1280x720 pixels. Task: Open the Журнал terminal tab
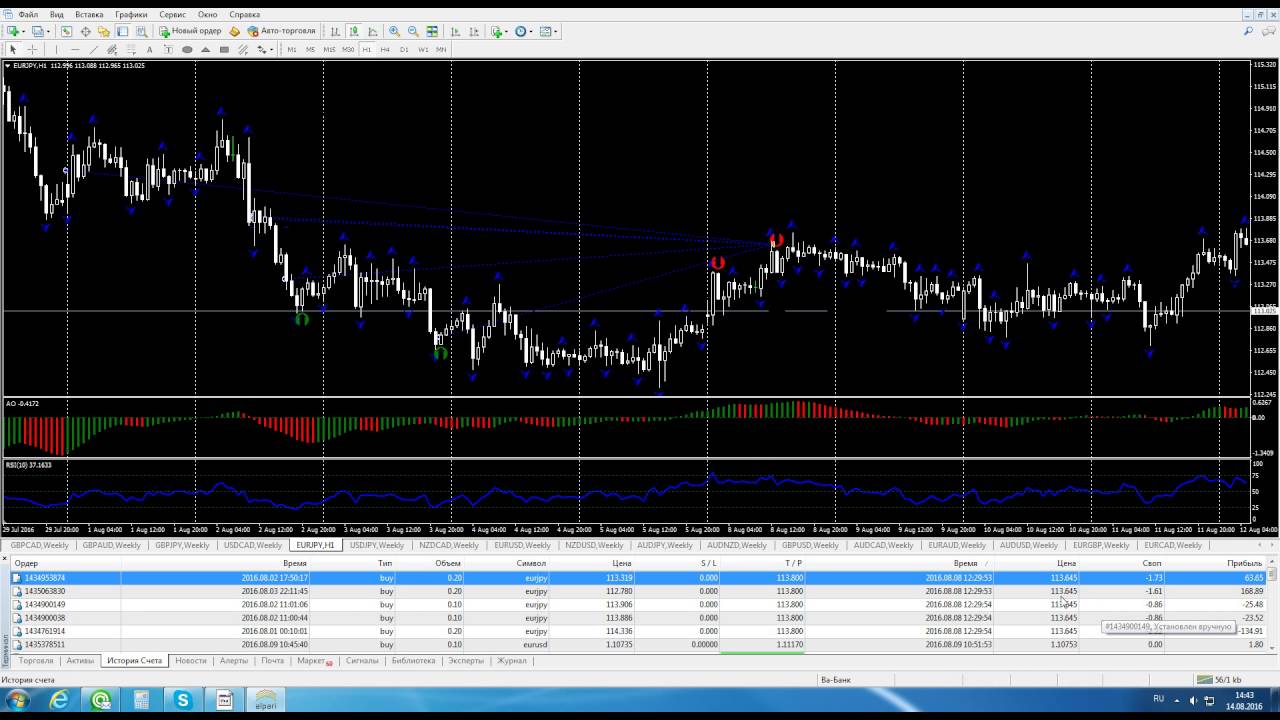click(512, 661)
